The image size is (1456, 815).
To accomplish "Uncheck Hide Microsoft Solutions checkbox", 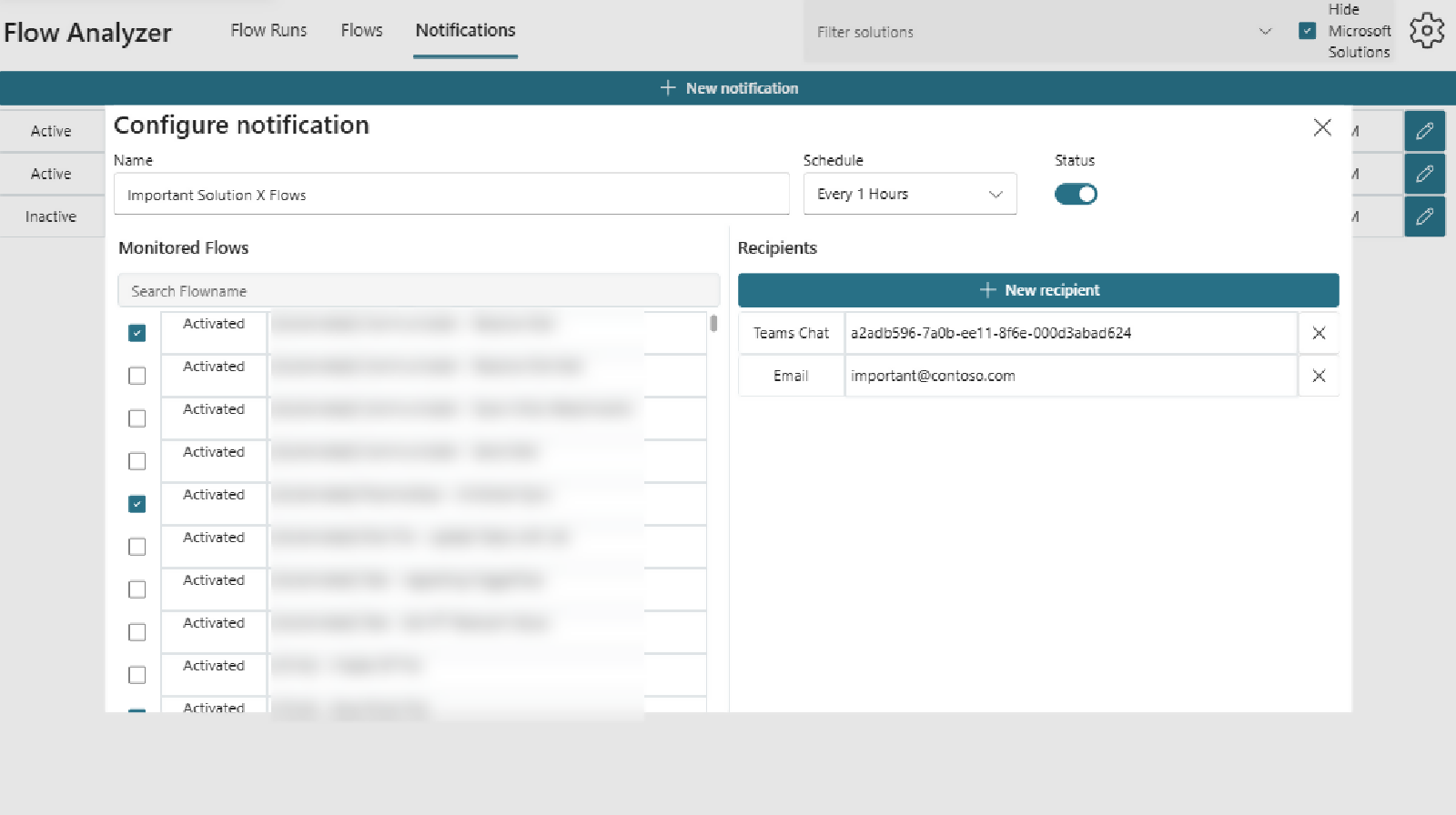I will [1308, 31].
